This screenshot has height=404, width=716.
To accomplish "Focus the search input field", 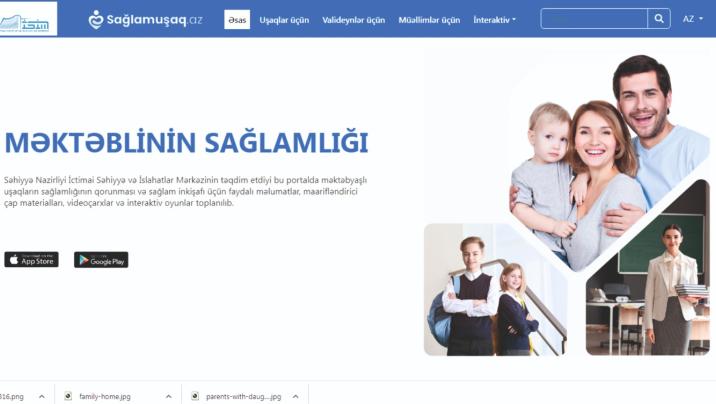I will click(594, 19).
